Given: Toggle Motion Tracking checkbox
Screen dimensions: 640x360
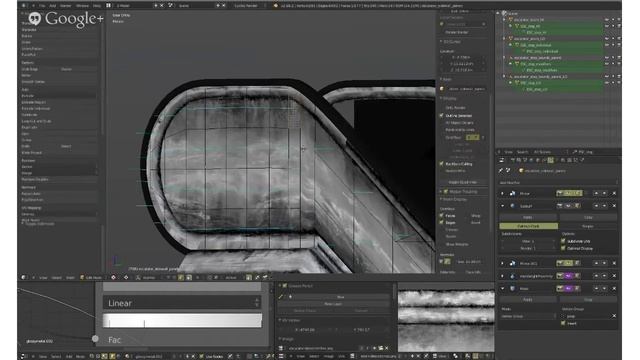Looking at the screenshot, I should [446, 191].
